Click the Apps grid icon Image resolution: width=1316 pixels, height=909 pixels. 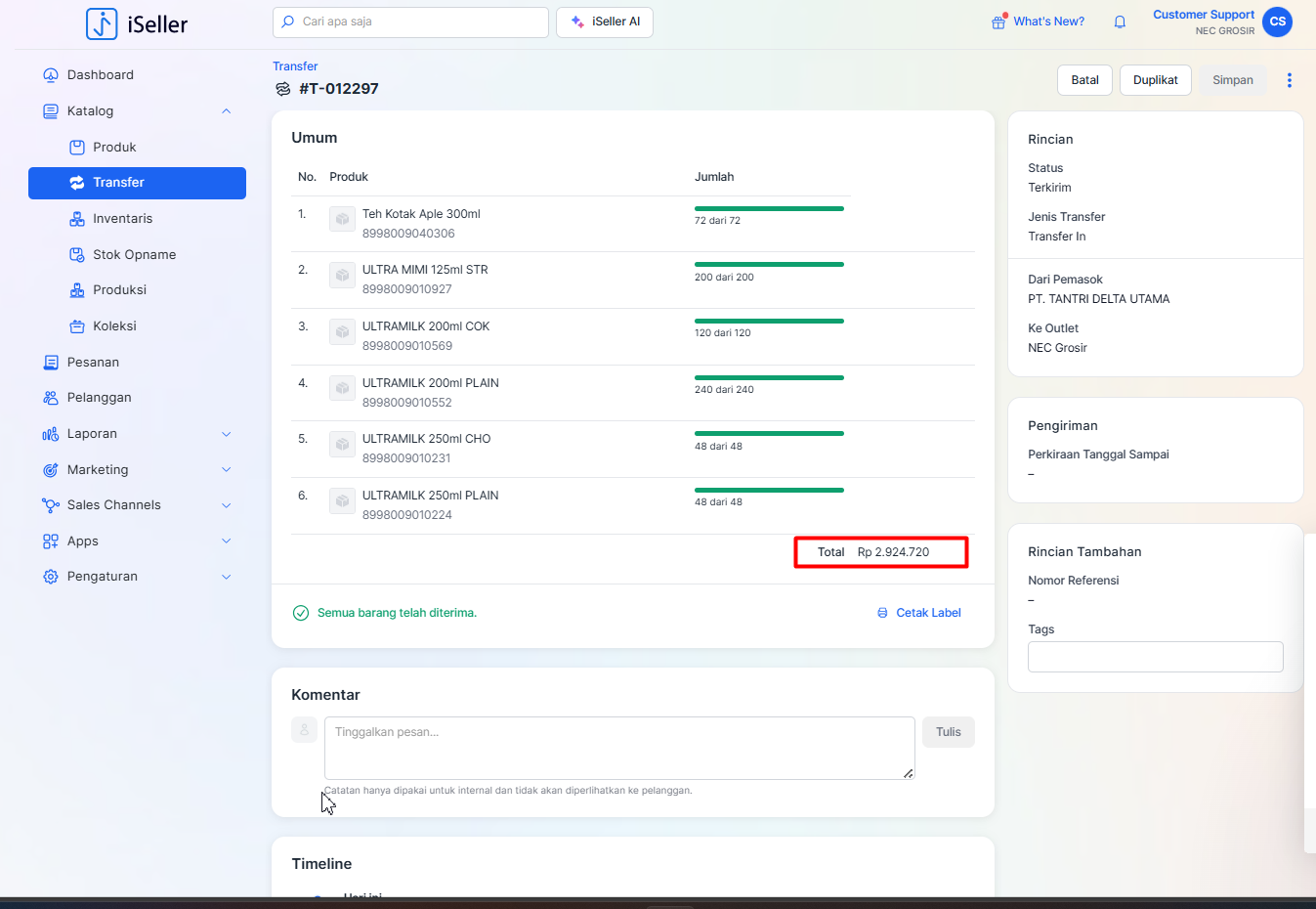pos(51,541)
